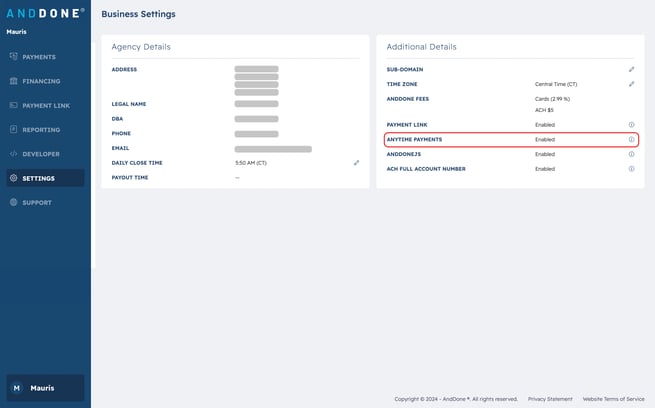Go to the Reporting section
Screen dimensions: 655x408
click(x=40, y=130)
